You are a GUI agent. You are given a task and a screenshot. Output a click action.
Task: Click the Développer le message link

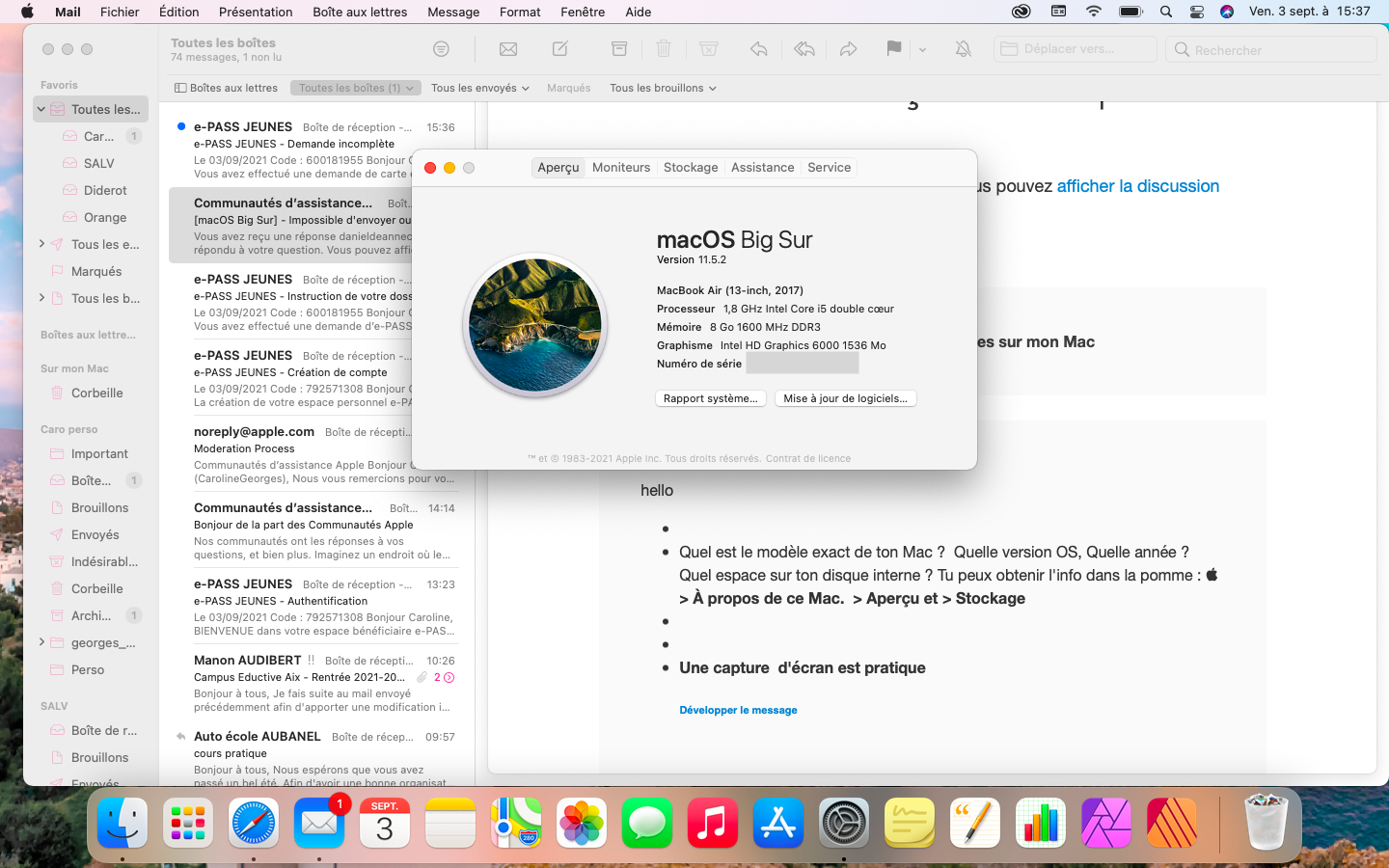(738, 710)
